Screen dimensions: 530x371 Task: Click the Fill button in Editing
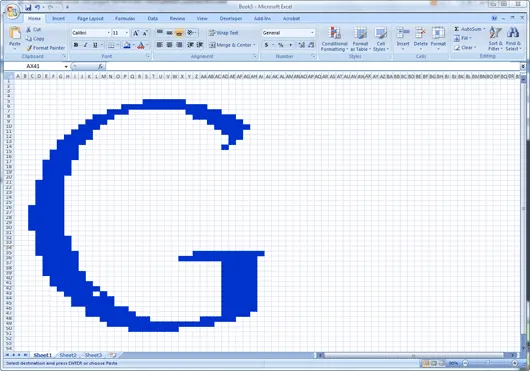point(463,38)
